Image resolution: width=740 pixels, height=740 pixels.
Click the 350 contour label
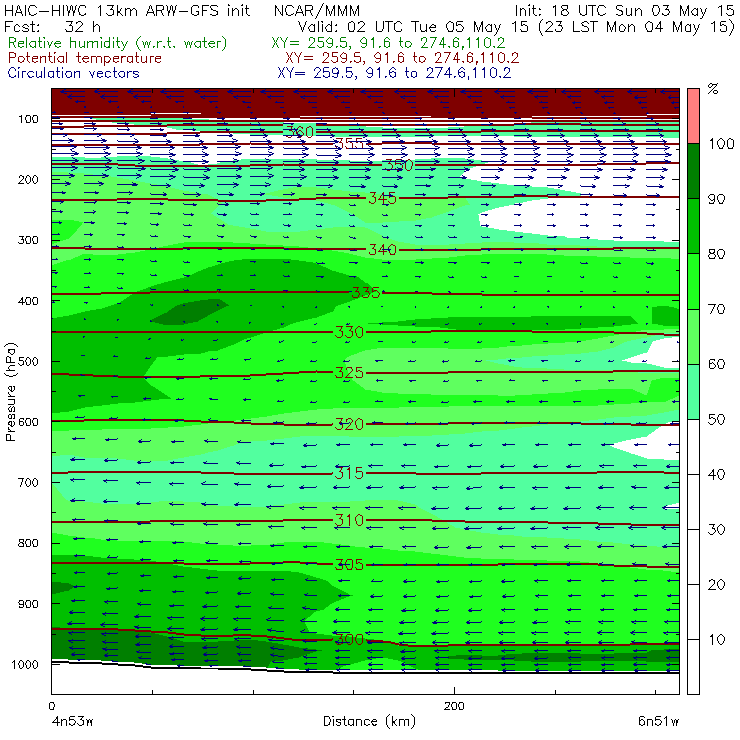(398, 165)
